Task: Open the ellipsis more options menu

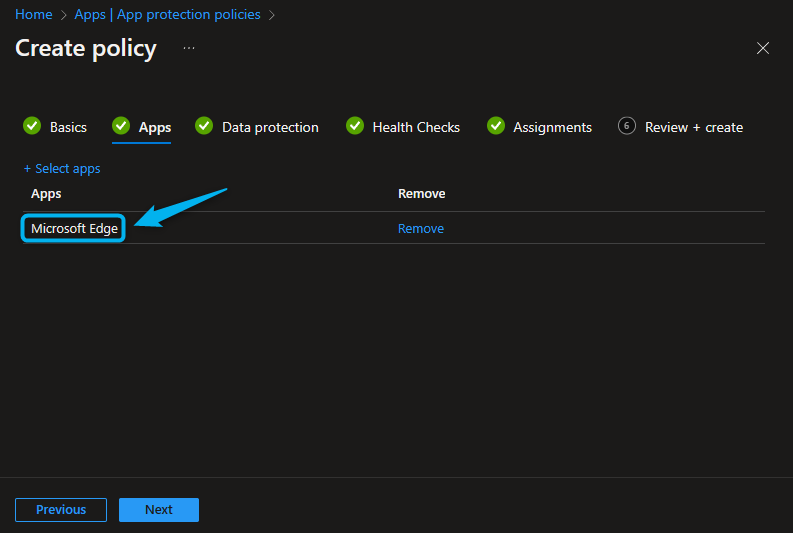Action: [189, 48]
